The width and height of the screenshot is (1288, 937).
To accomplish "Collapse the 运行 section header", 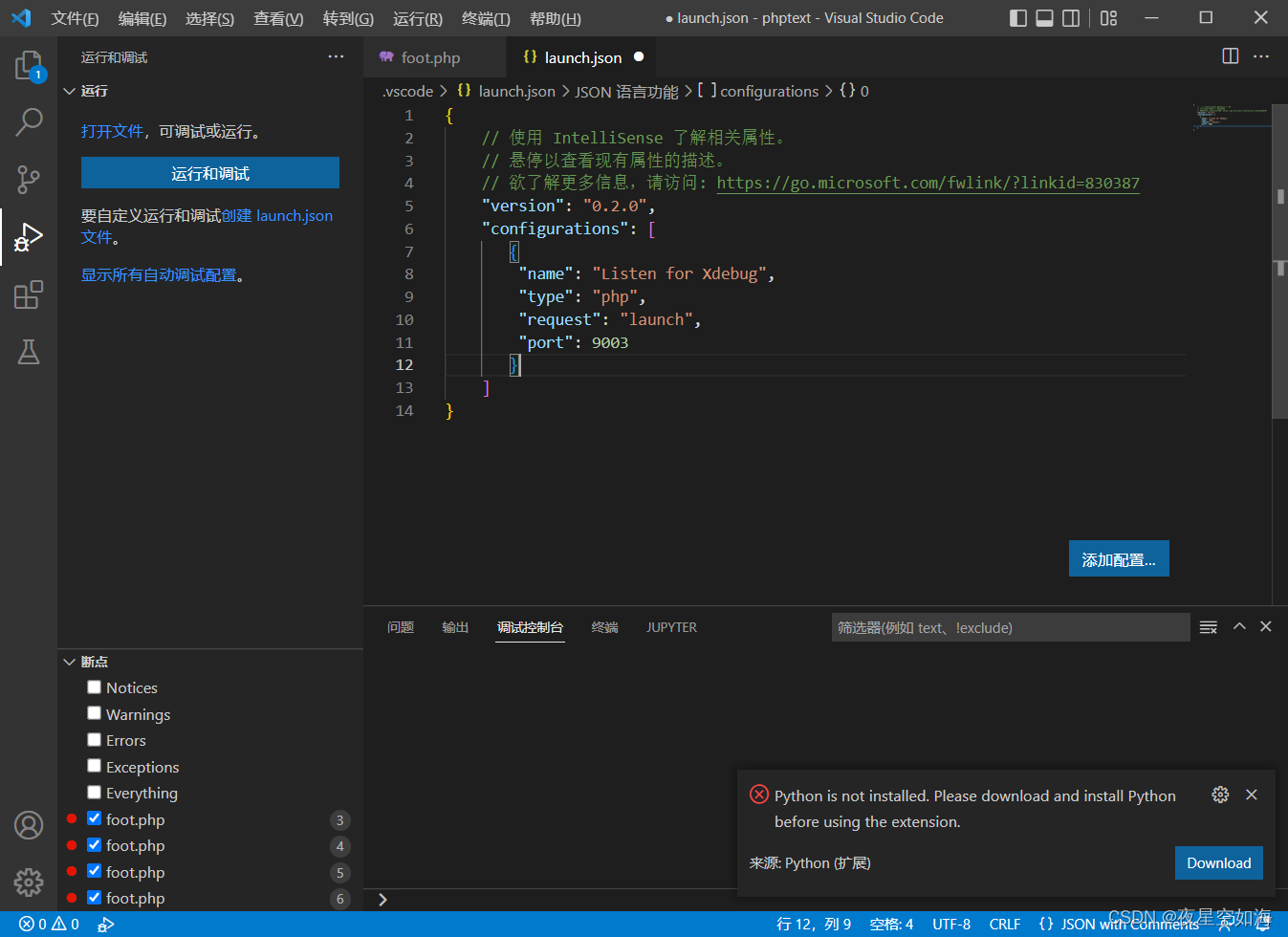I will pos(94,91).
